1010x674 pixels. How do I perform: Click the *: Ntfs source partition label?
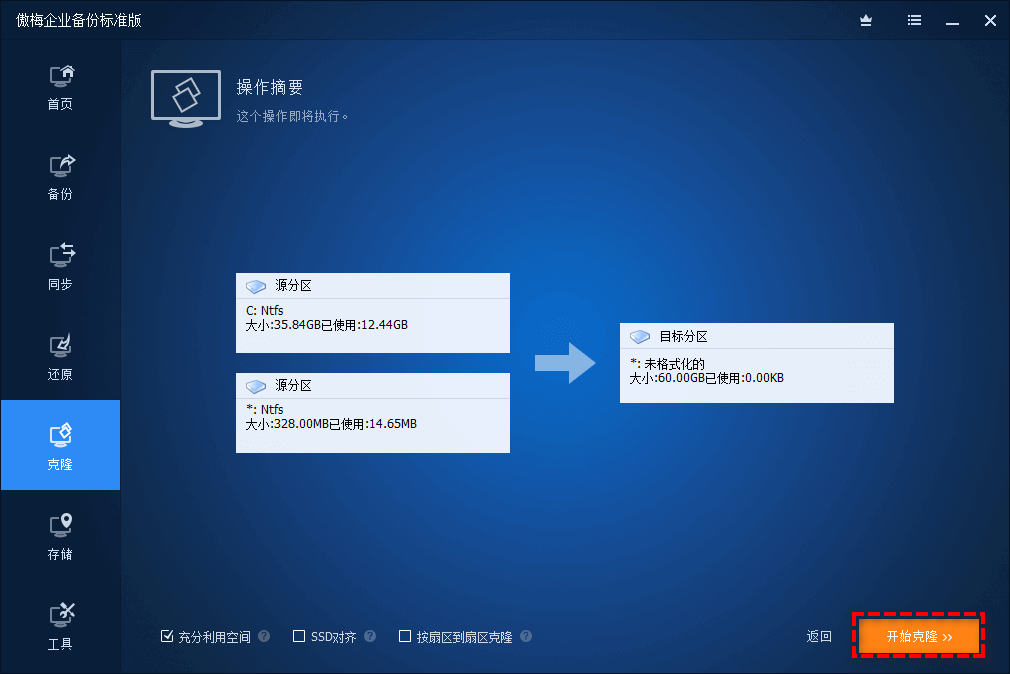click(265, 410)
